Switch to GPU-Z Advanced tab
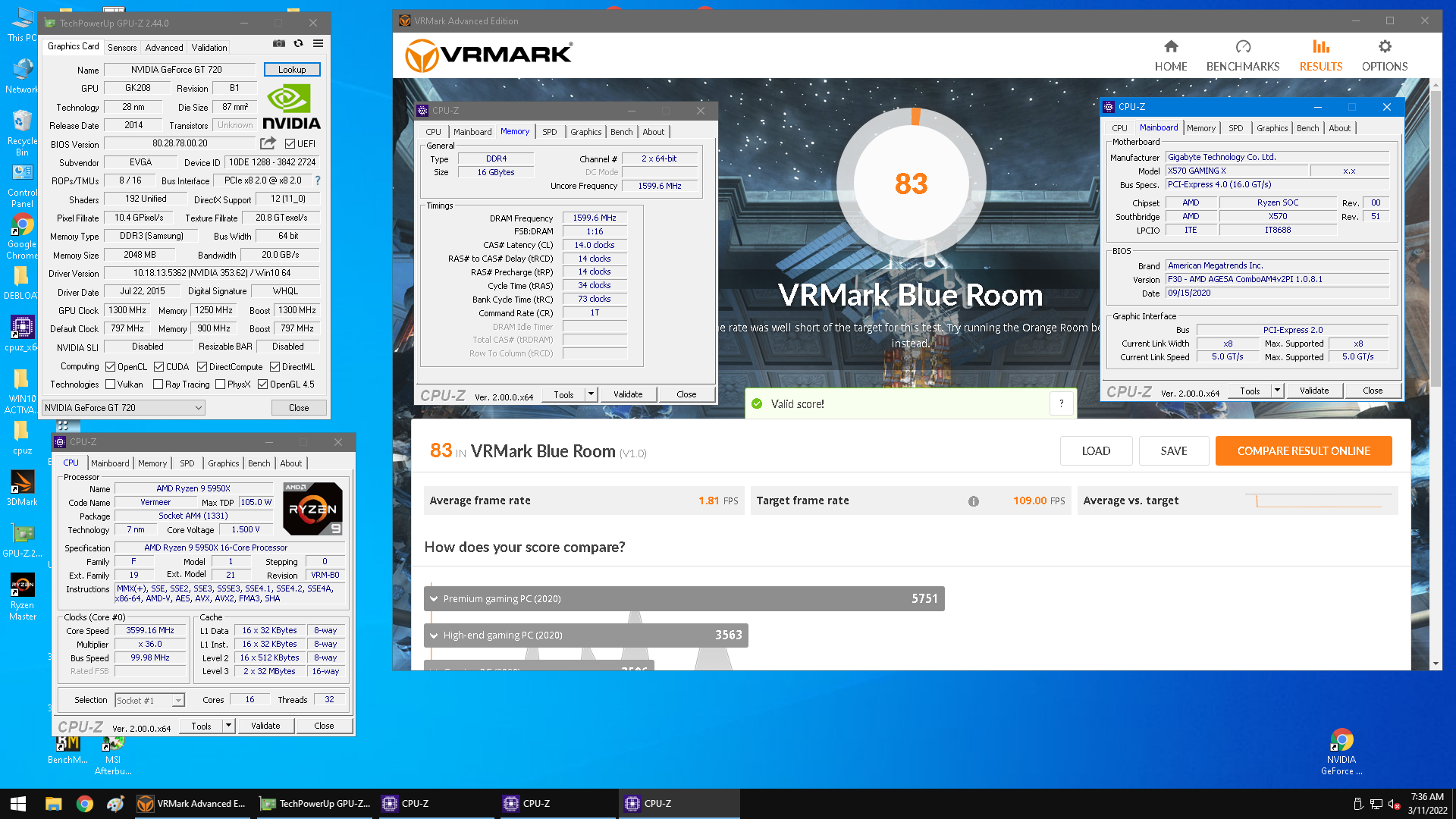The image size is (1456, 819). (164, 47)
